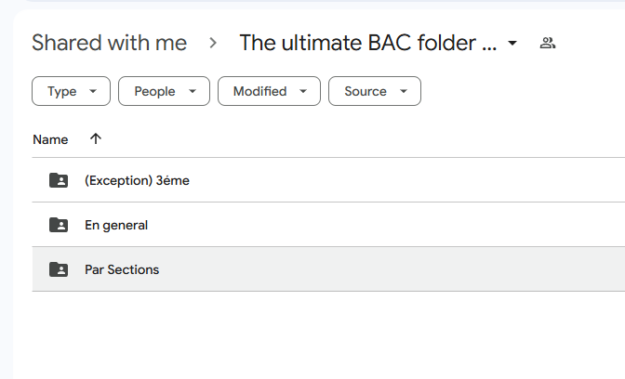Select the Par Sections folder row
Viewport: 625px width, 379px height.
328,269
